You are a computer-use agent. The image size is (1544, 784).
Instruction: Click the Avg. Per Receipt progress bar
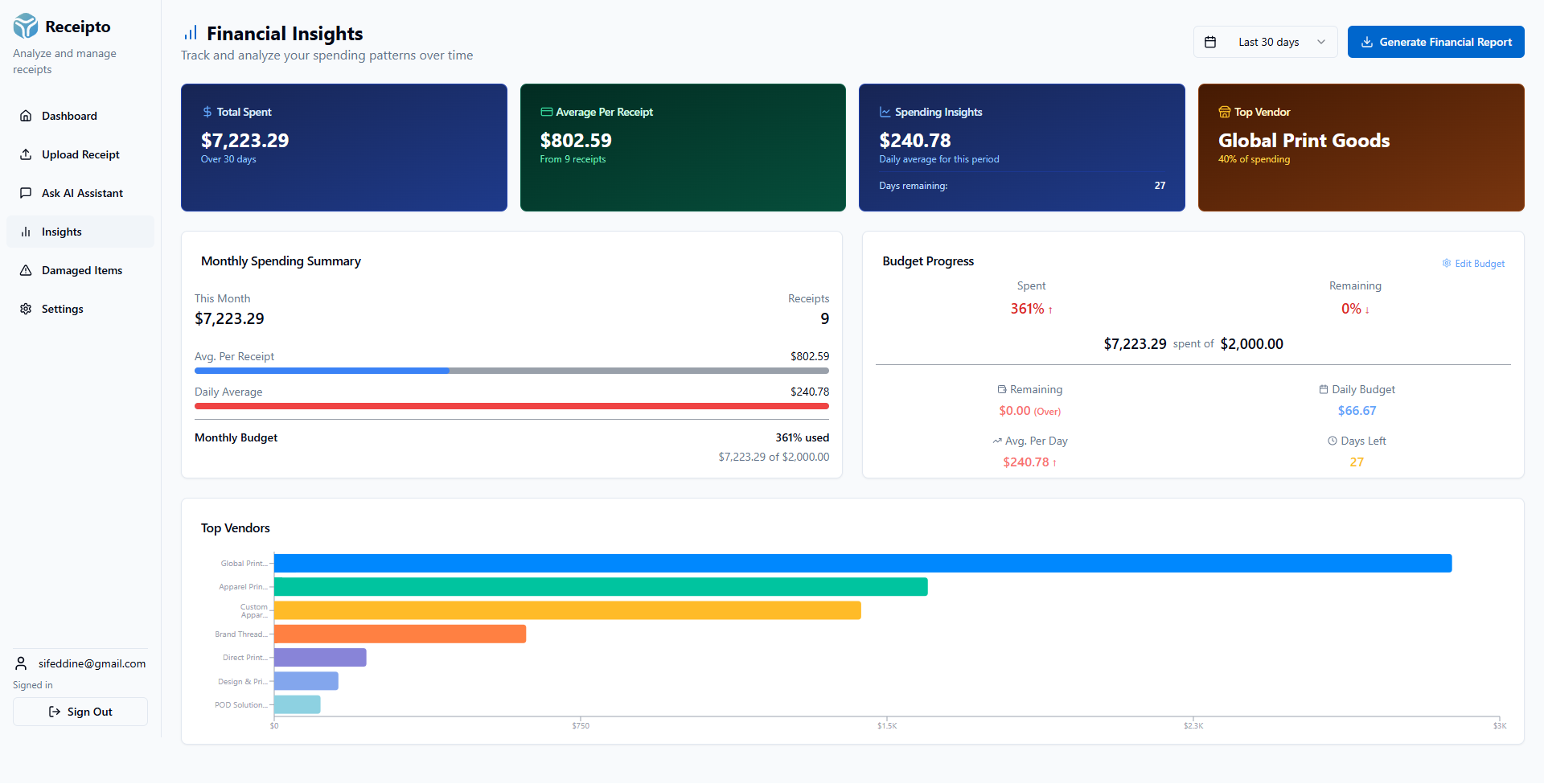[x=511, y=371]
